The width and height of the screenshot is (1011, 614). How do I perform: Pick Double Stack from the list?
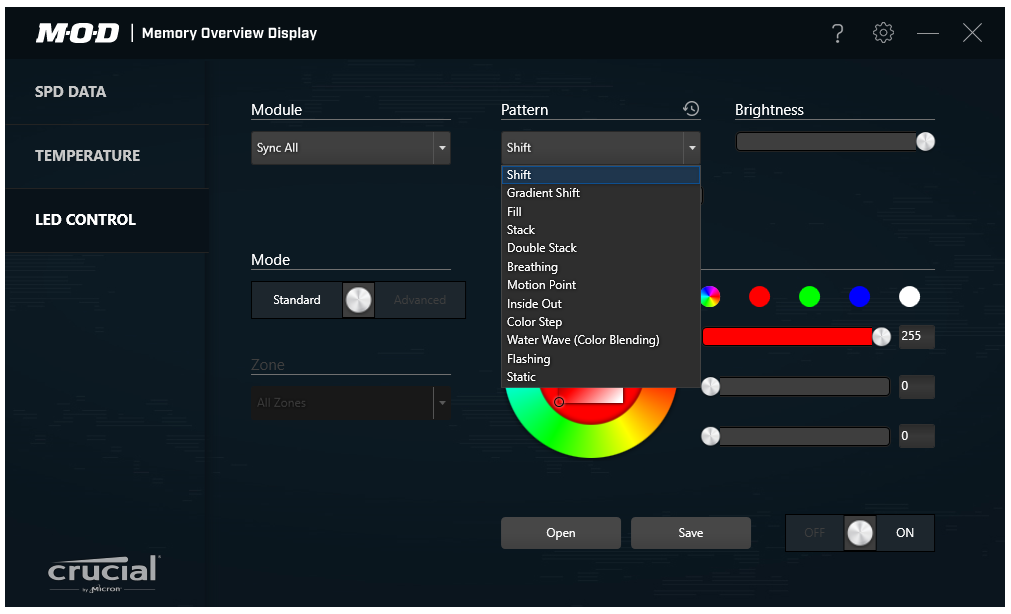pyautogui.click(x=601, y=248)
